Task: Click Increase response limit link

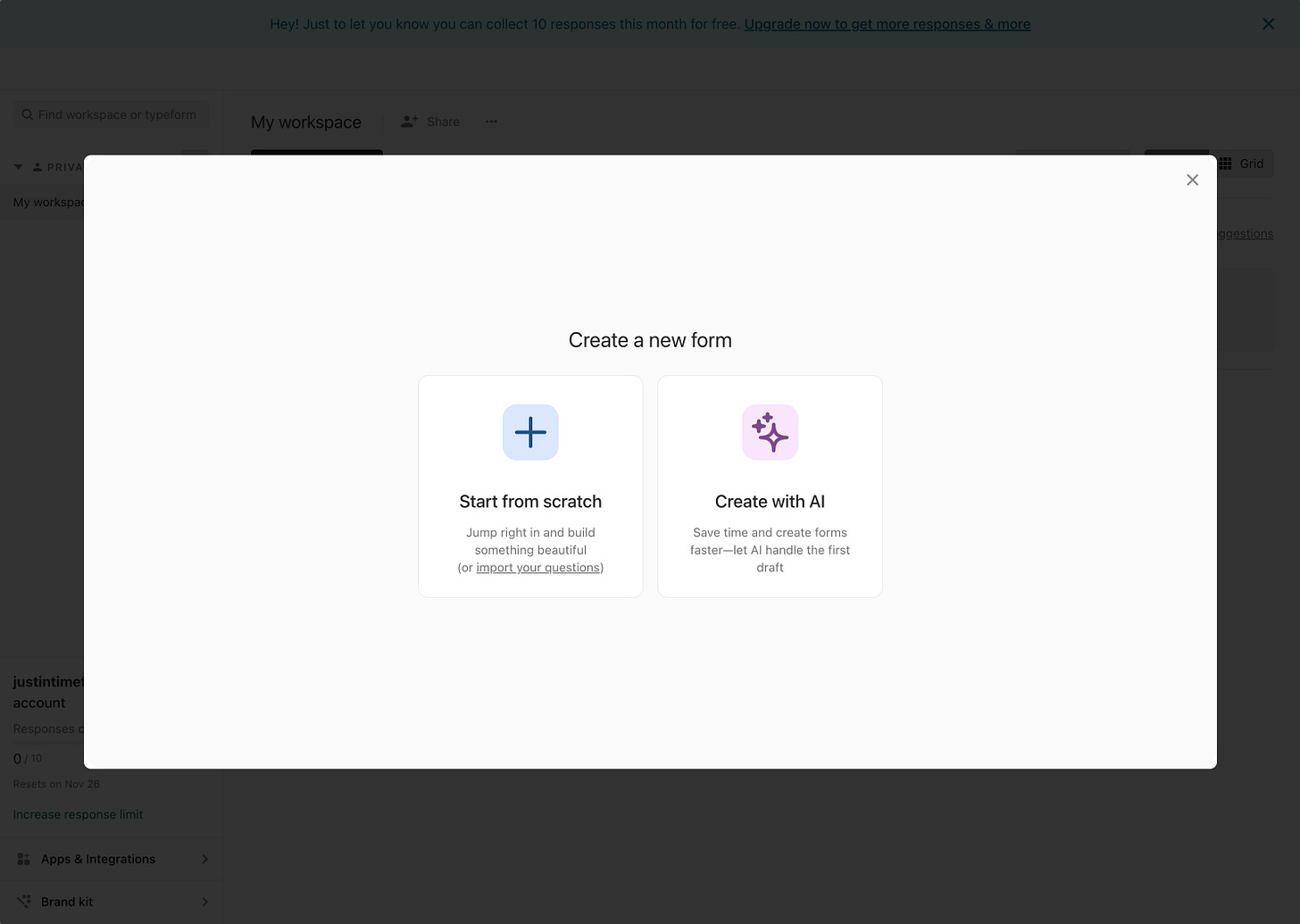Action: pyautogui.click(x=78, y=814)
